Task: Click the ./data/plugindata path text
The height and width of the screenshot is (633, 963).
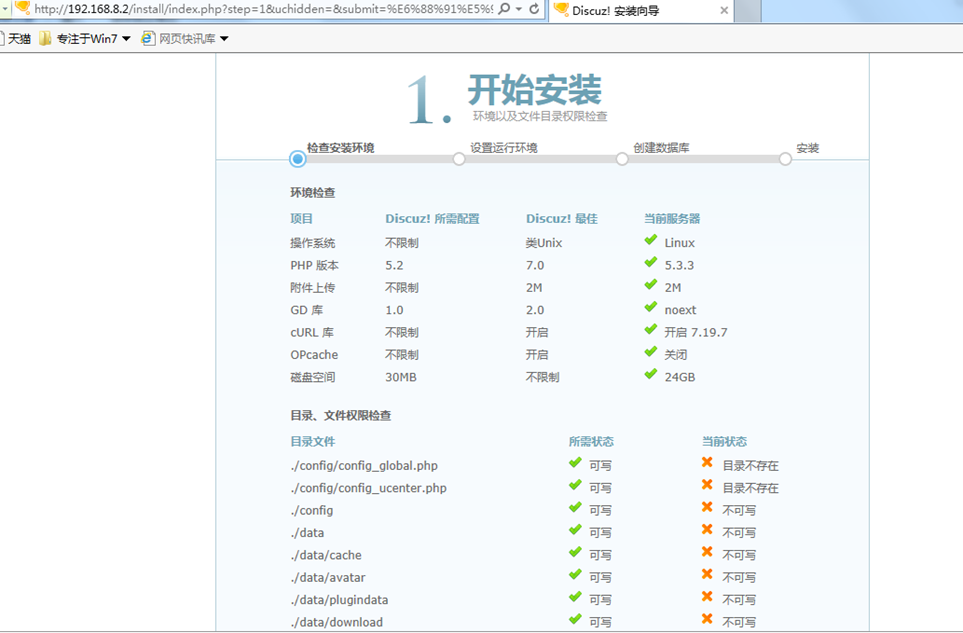Action: click(340, 600)
